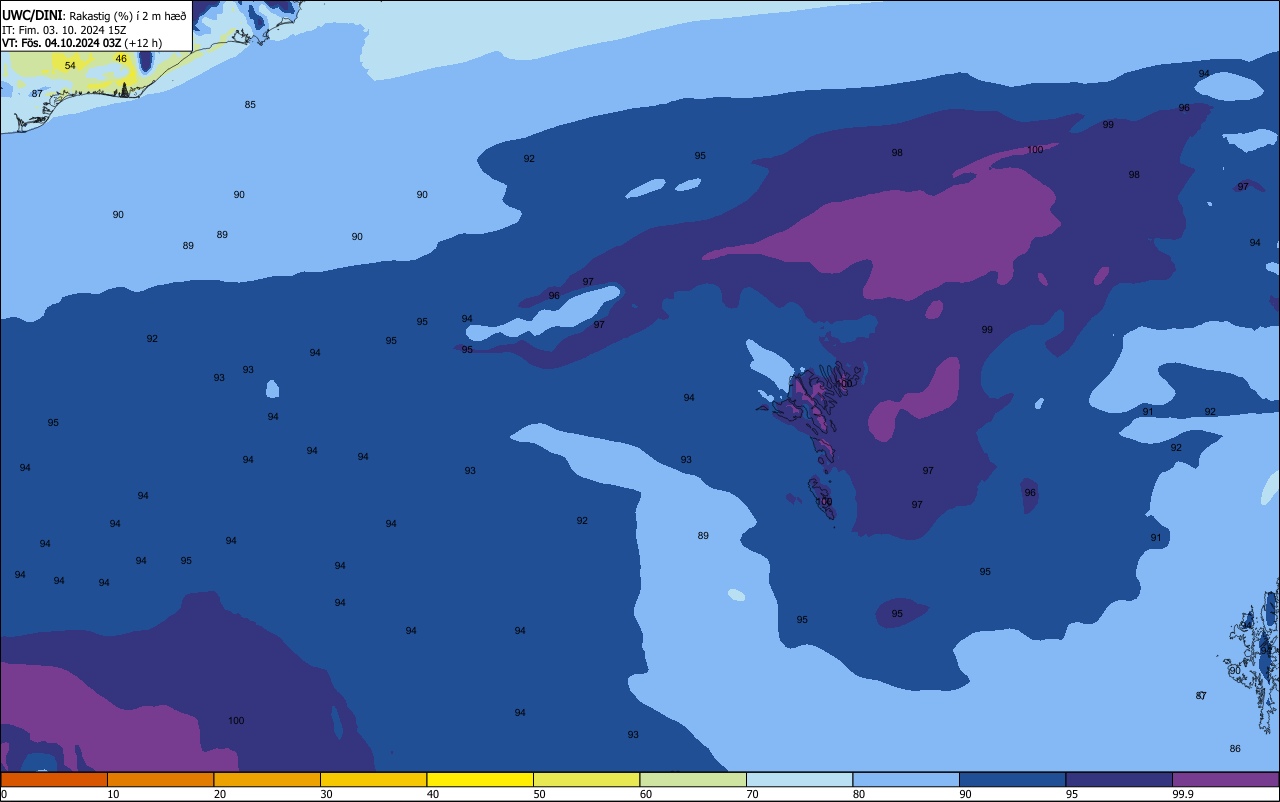
Task: Select the 40–50 bright yellow legend swatch
Action: 480,779
